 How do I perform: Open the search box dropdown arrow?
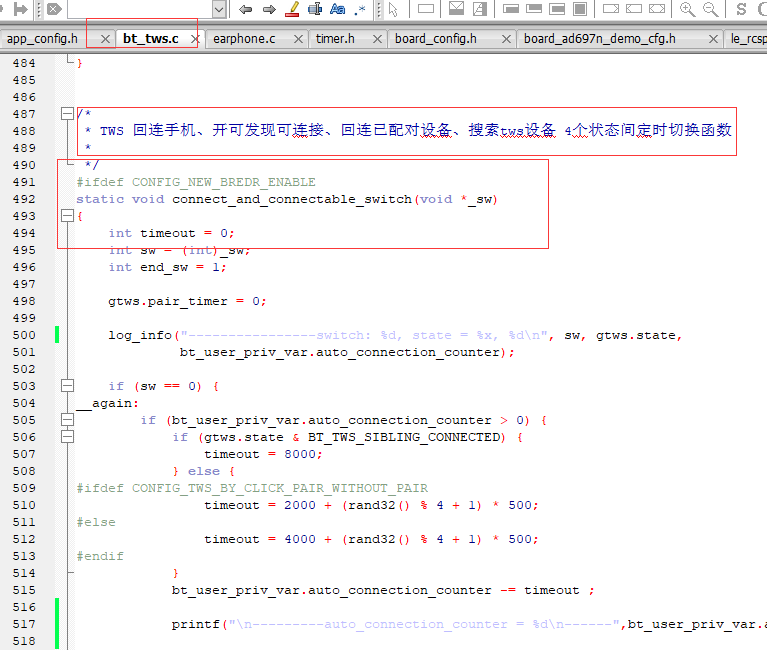click(219, 9)
